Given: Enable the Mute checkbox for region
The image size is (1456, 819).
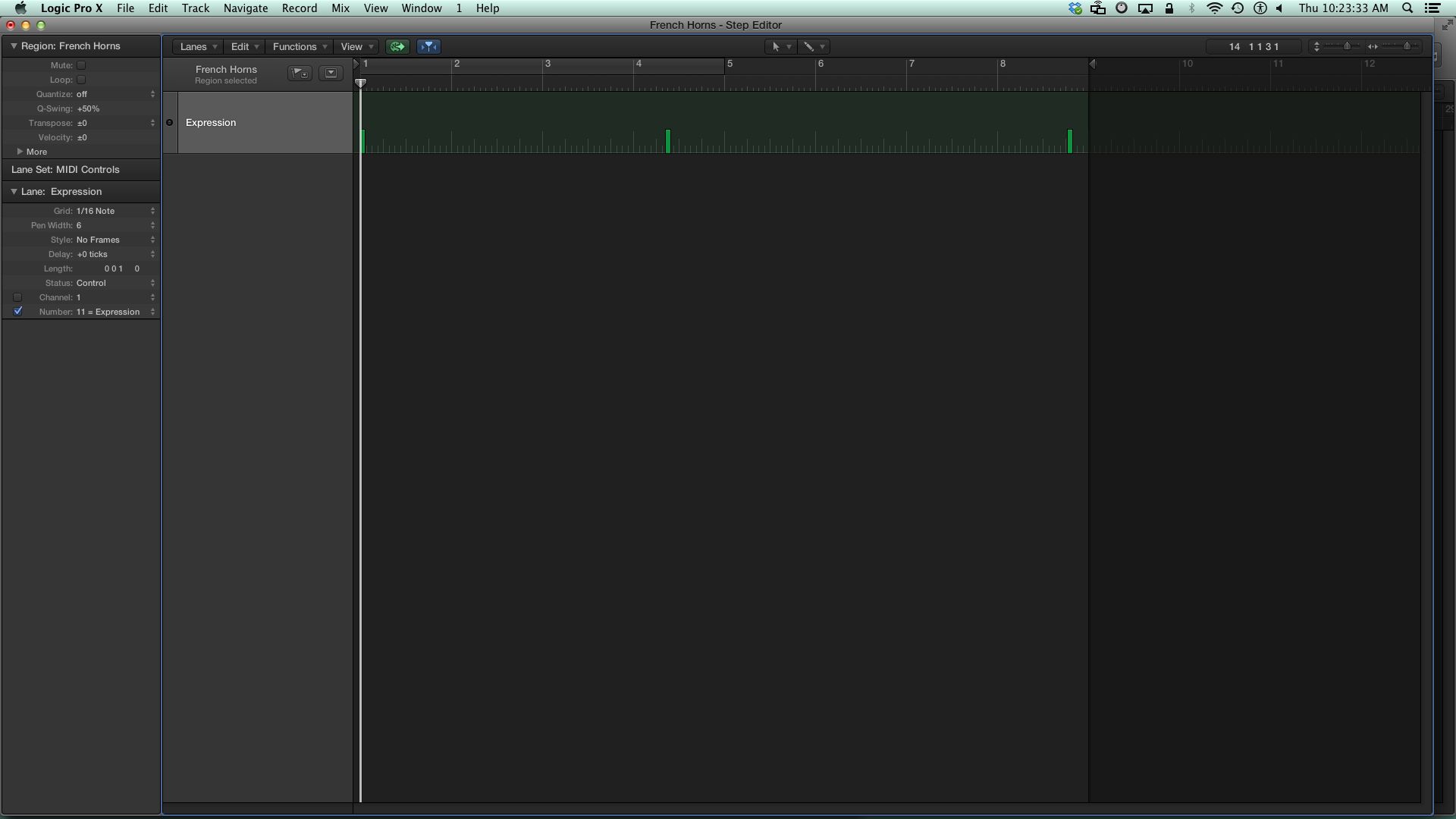Looking at the screenshot, I should (81, 65).
